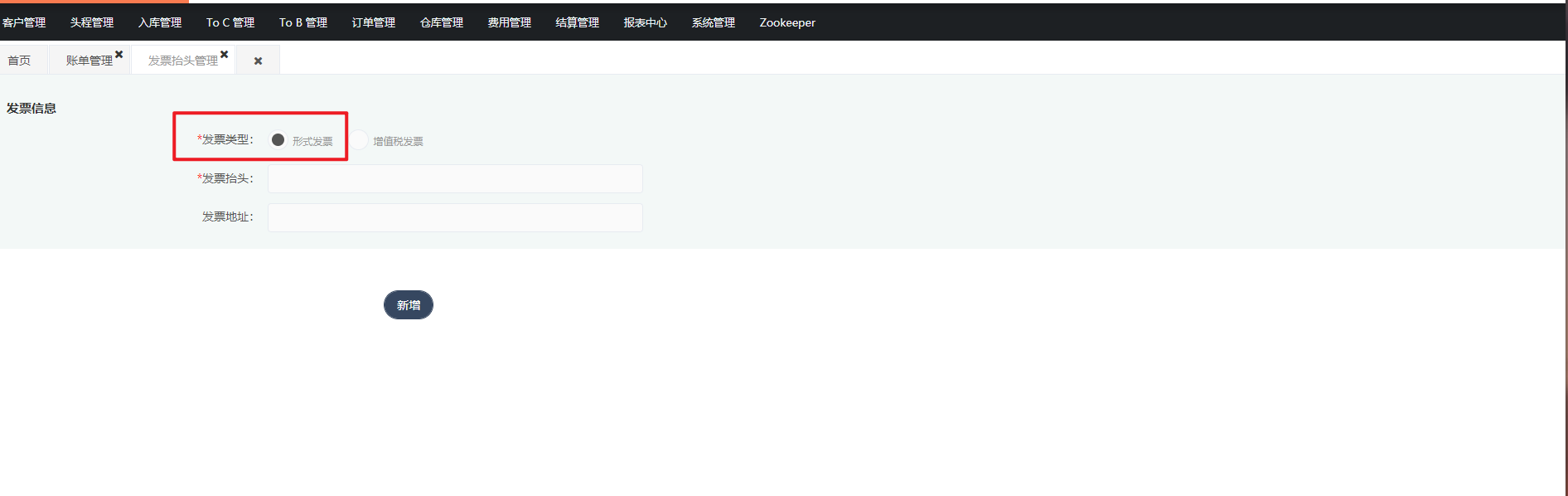Image resolution: width=1568 pixels, height=496 pixels.
Task: Open the 结算管理 menu
Action: (x=578, y=22)
